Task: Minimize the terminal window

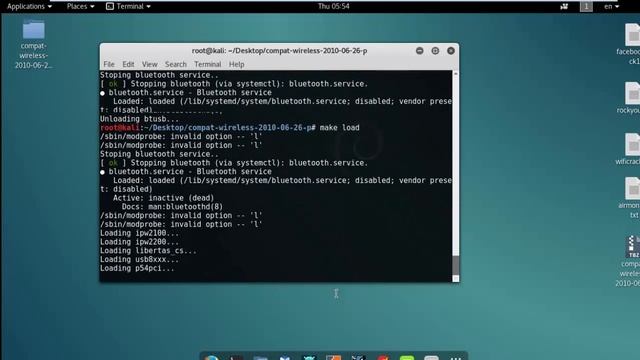Action: pyautogui.click(x=420, y=51)
